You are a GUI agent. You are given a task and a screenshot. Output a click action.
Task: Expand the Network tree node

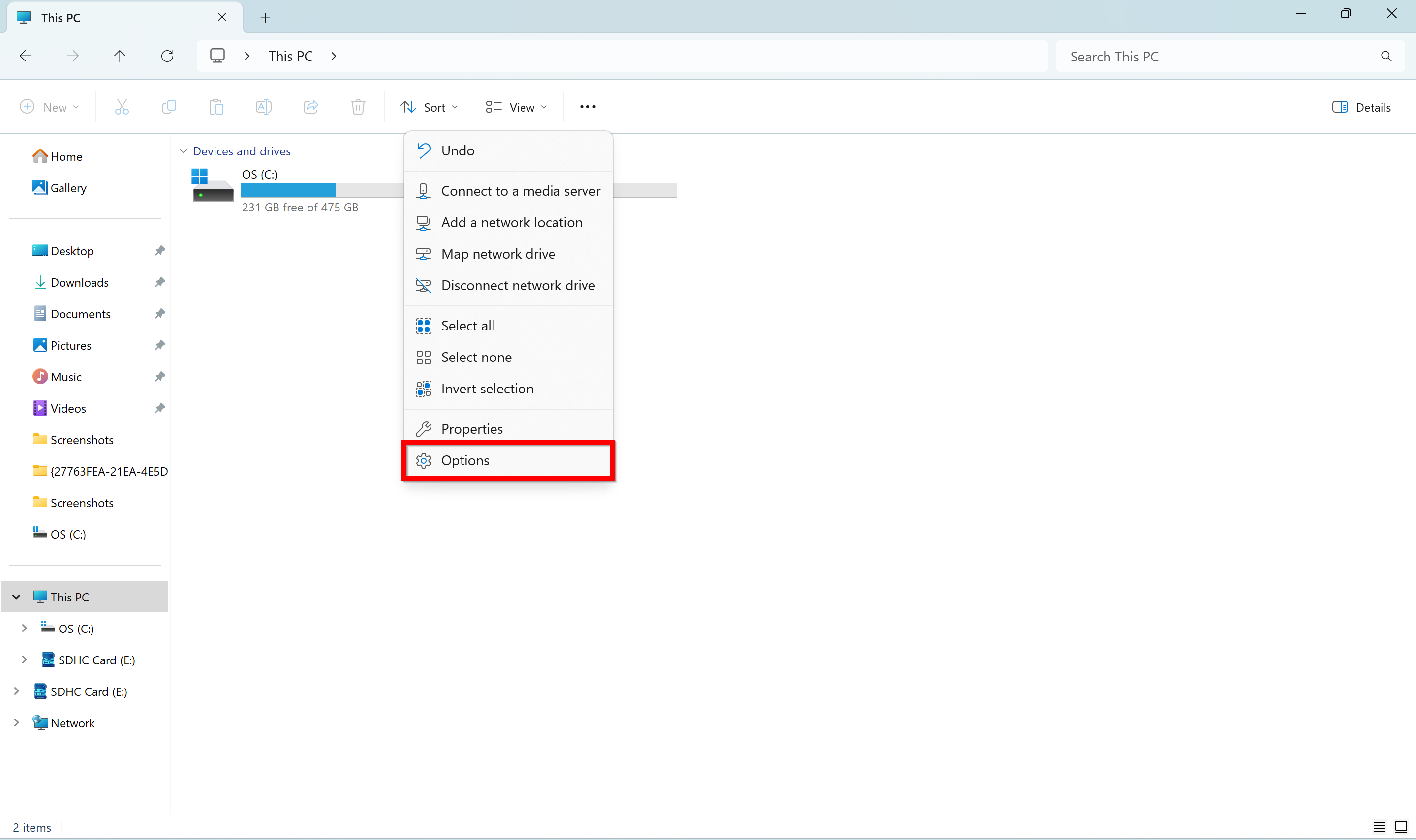click(16, 722)
